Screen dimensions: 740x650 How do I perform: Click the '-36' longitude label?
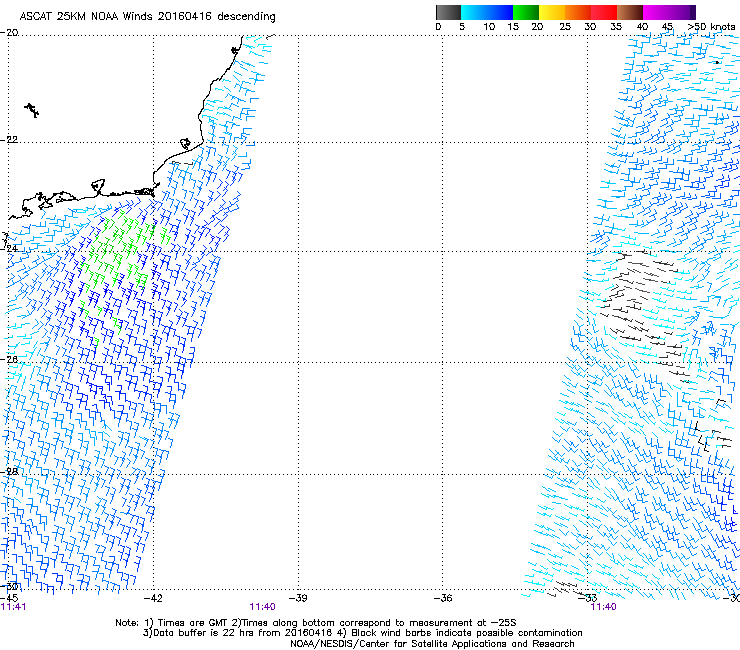click(443, 598)
